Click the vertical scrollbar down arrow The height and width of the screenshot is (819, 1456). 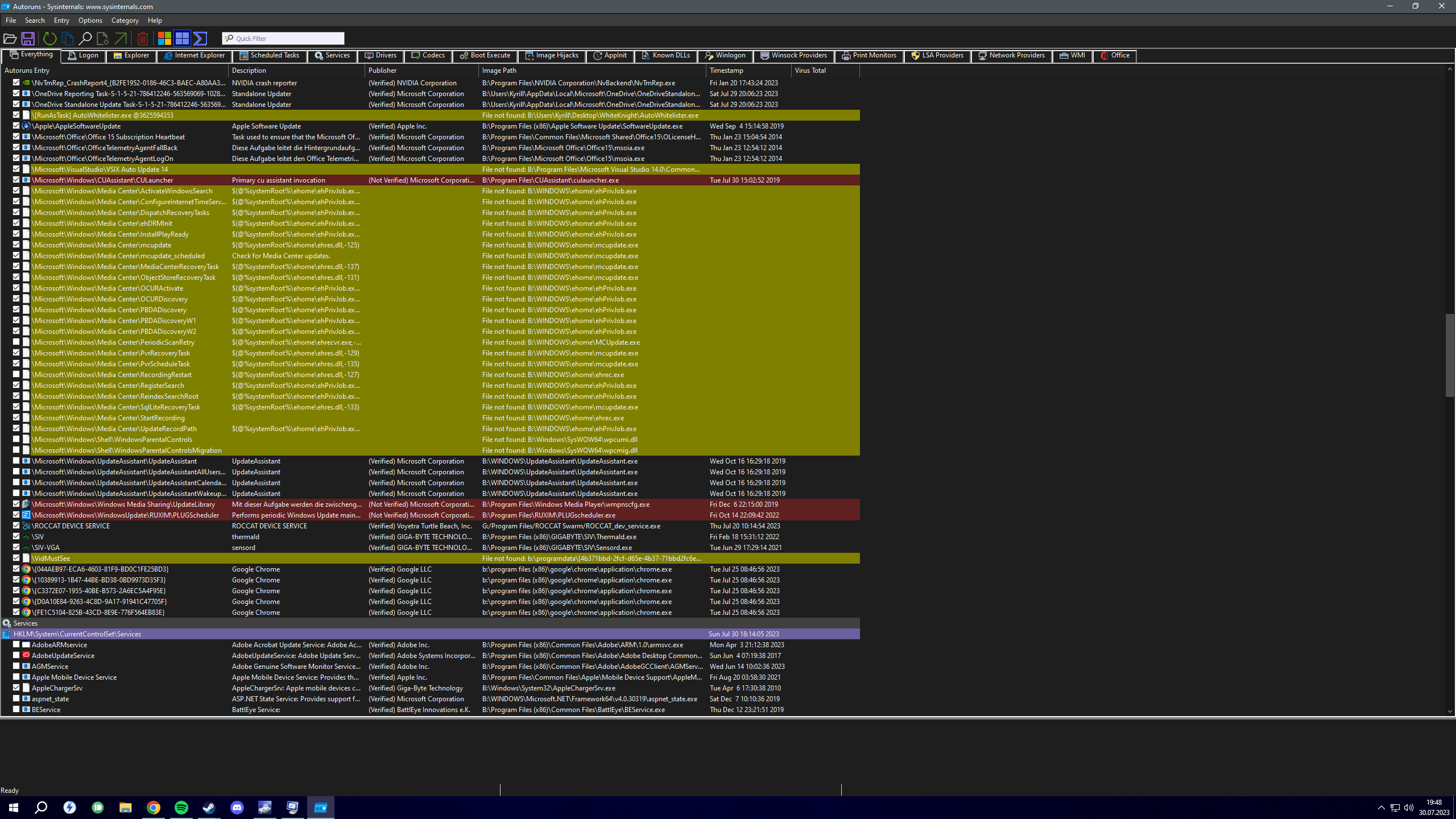(1449, 711)
